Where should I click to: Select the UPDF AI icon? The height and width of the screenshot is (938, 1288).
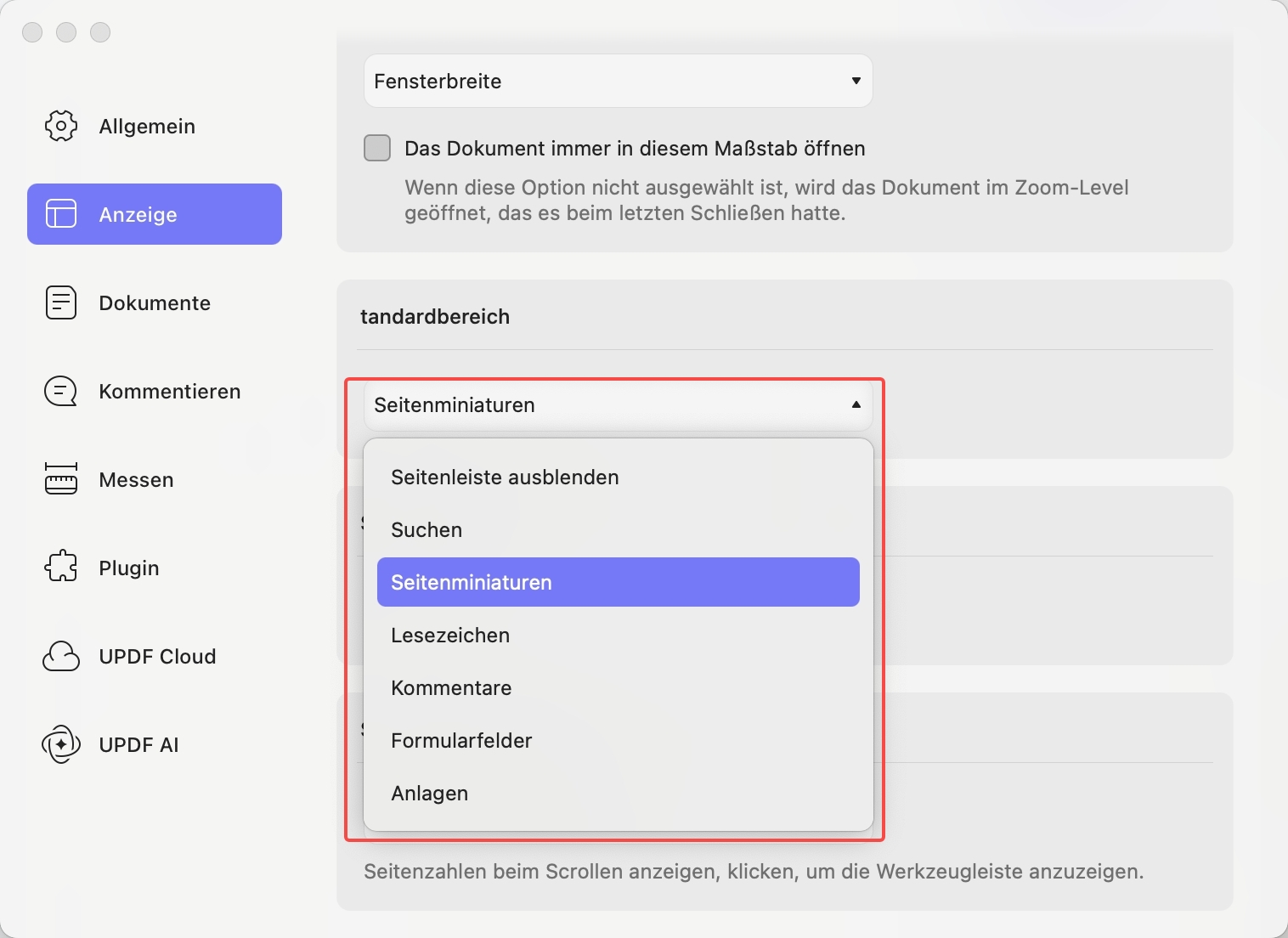(61, 744)
